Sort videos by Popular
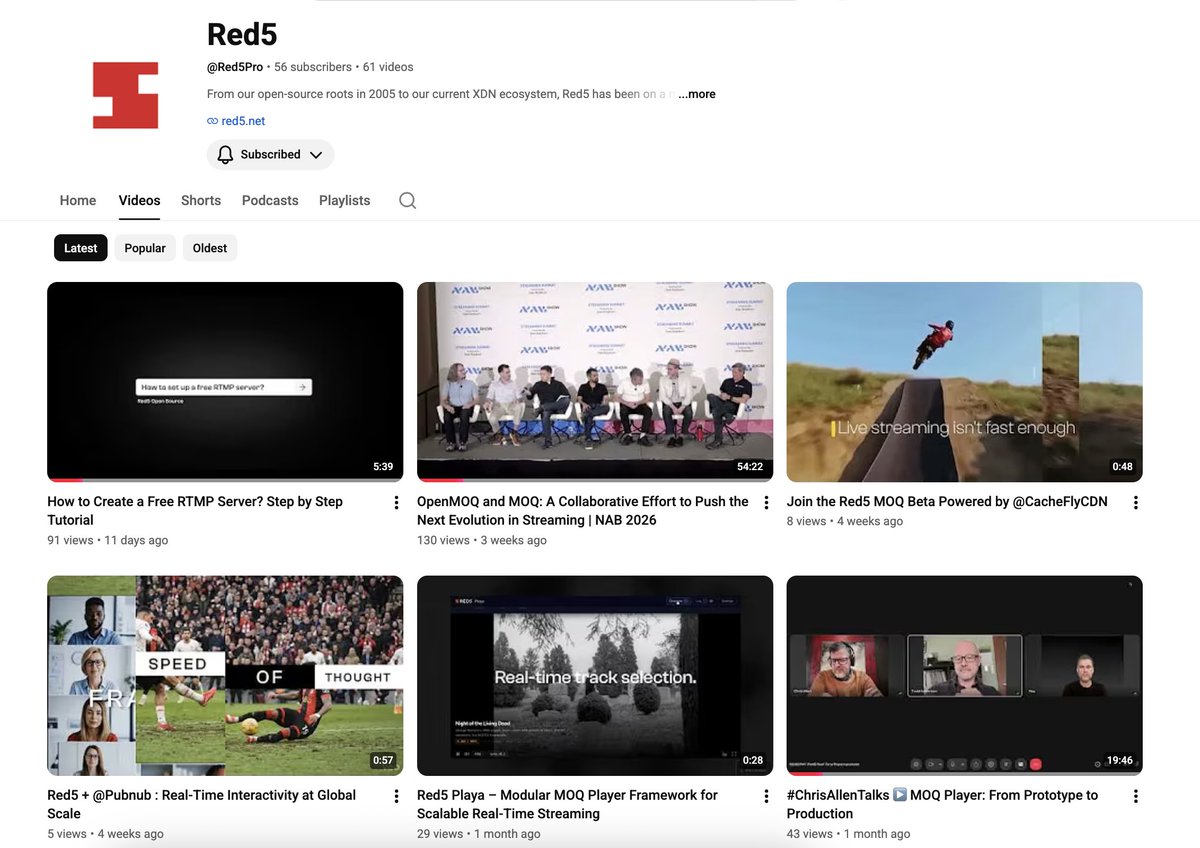The width and height of the screenshot is (1200, 848). [145, 248]
